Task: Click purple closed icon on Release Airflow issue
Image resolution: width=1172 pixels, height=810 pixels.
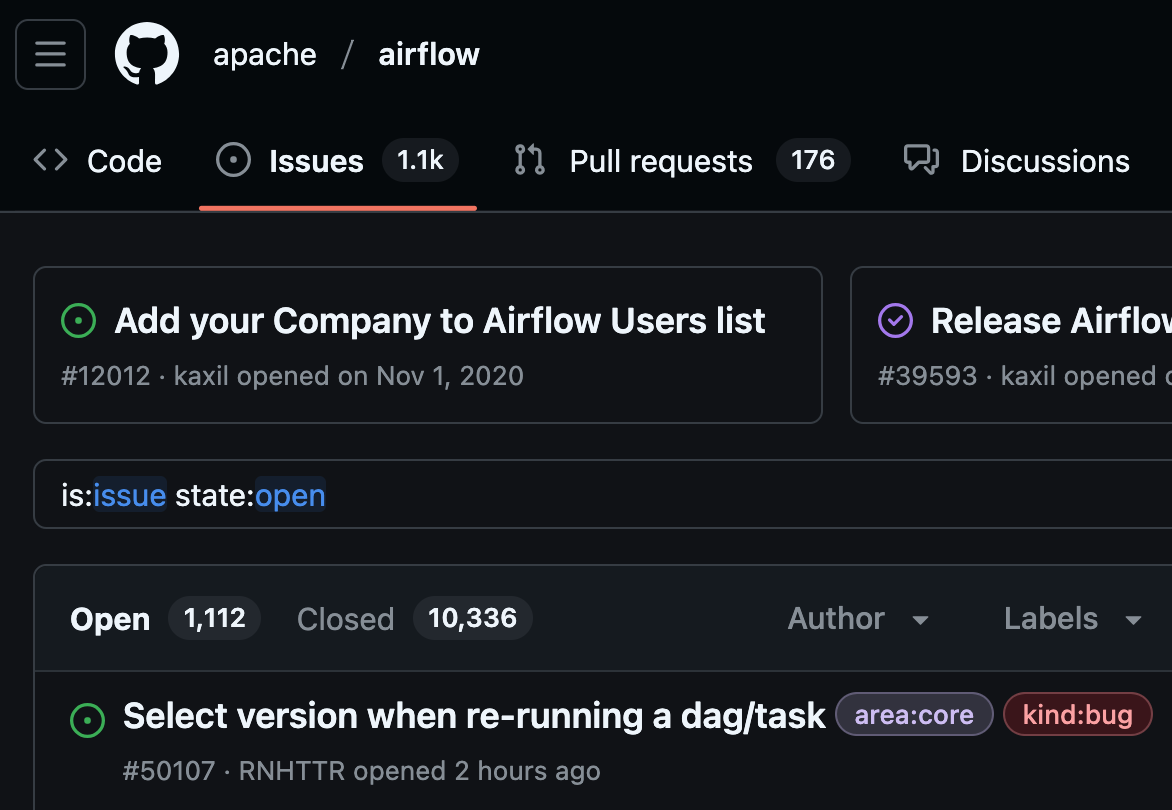Action: 895,321
